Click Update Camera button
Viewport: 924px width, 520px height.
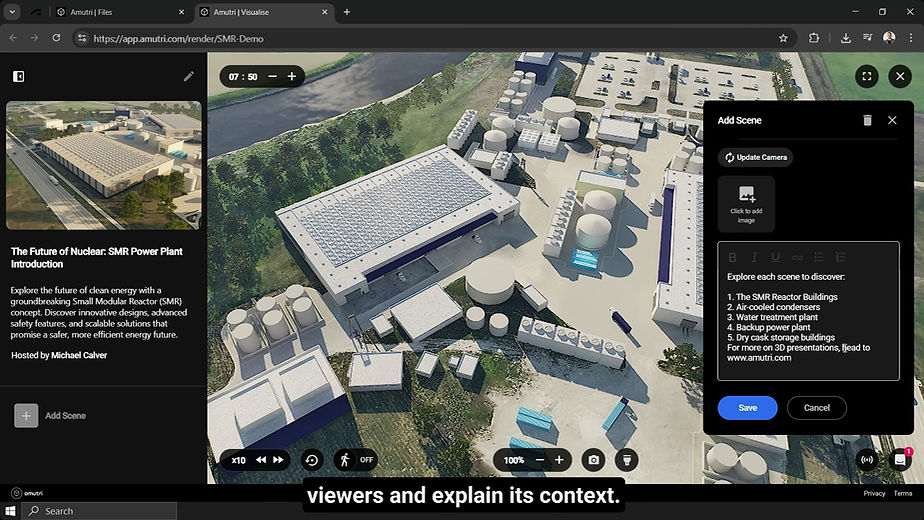tap(755, 157)
